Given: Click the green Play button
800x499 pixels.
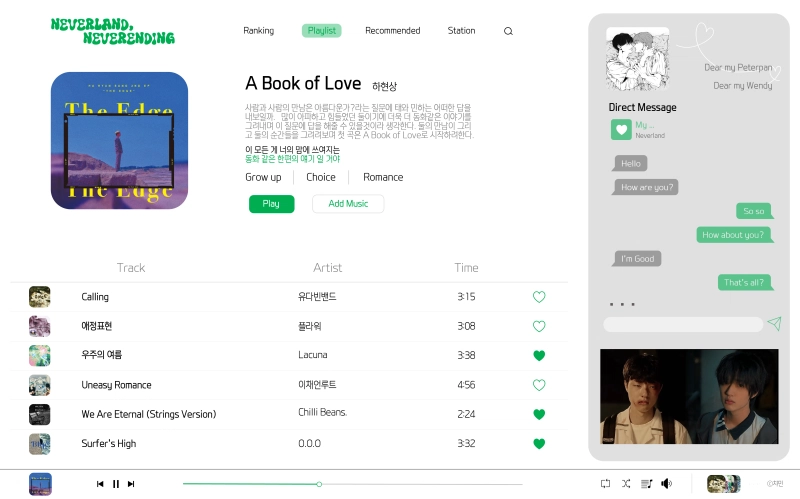Looking at the screenshot, I should coord(271,204).
